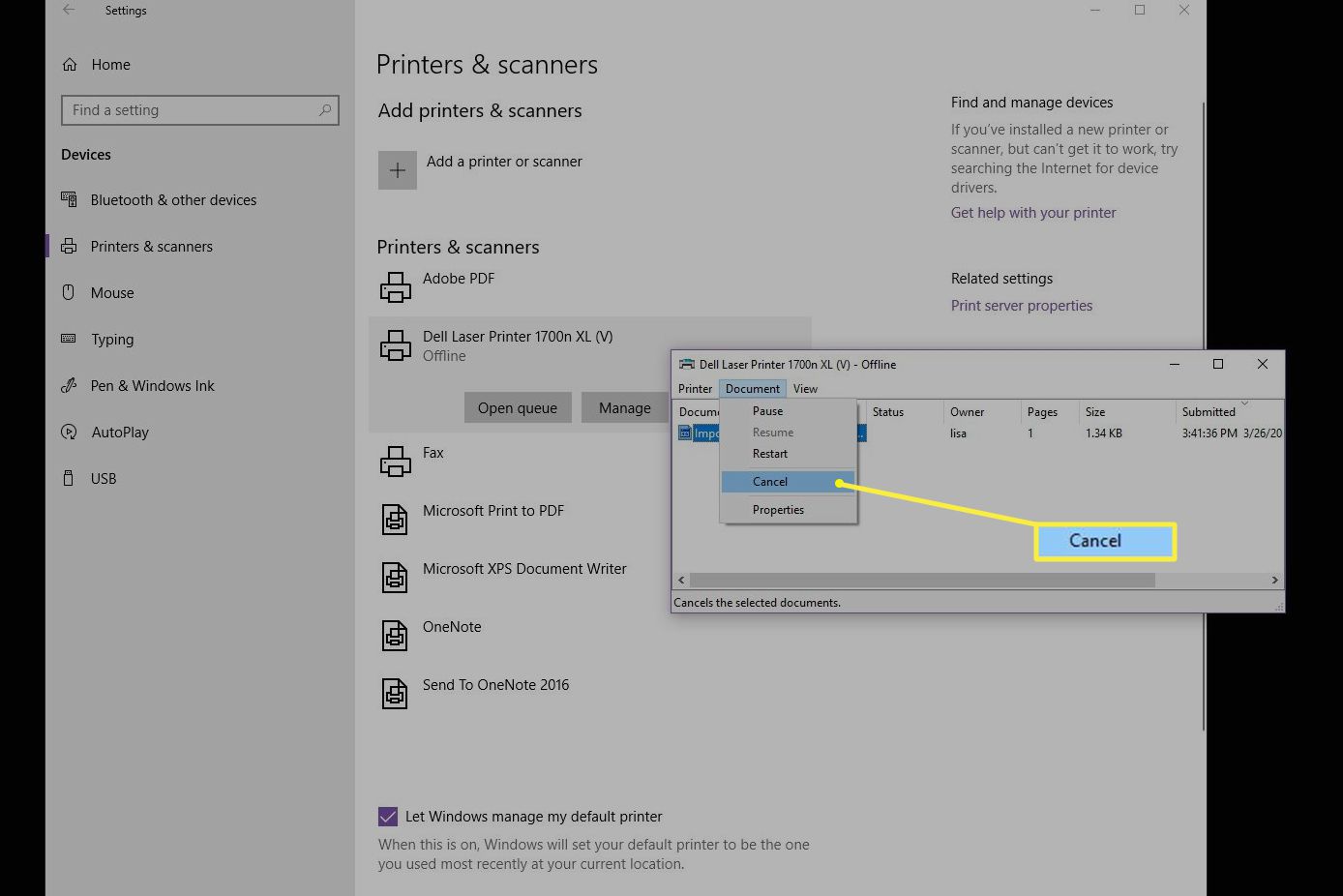Uncheck Let Windows manage my default printer

(388, 817)
